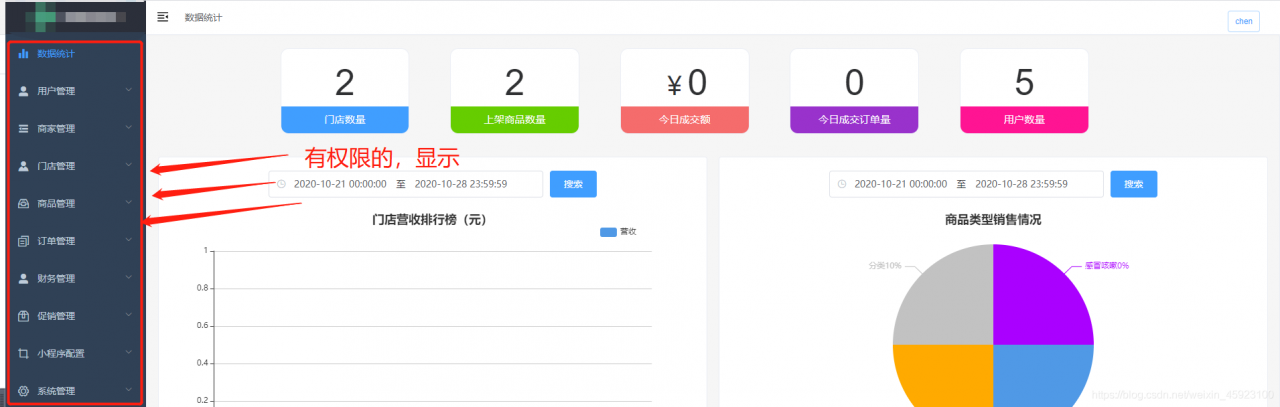This screenshot has height=407, width=1280.
Task: Open 用户管理 menu item
Action: pyautogui.click(x=75, y=91)
